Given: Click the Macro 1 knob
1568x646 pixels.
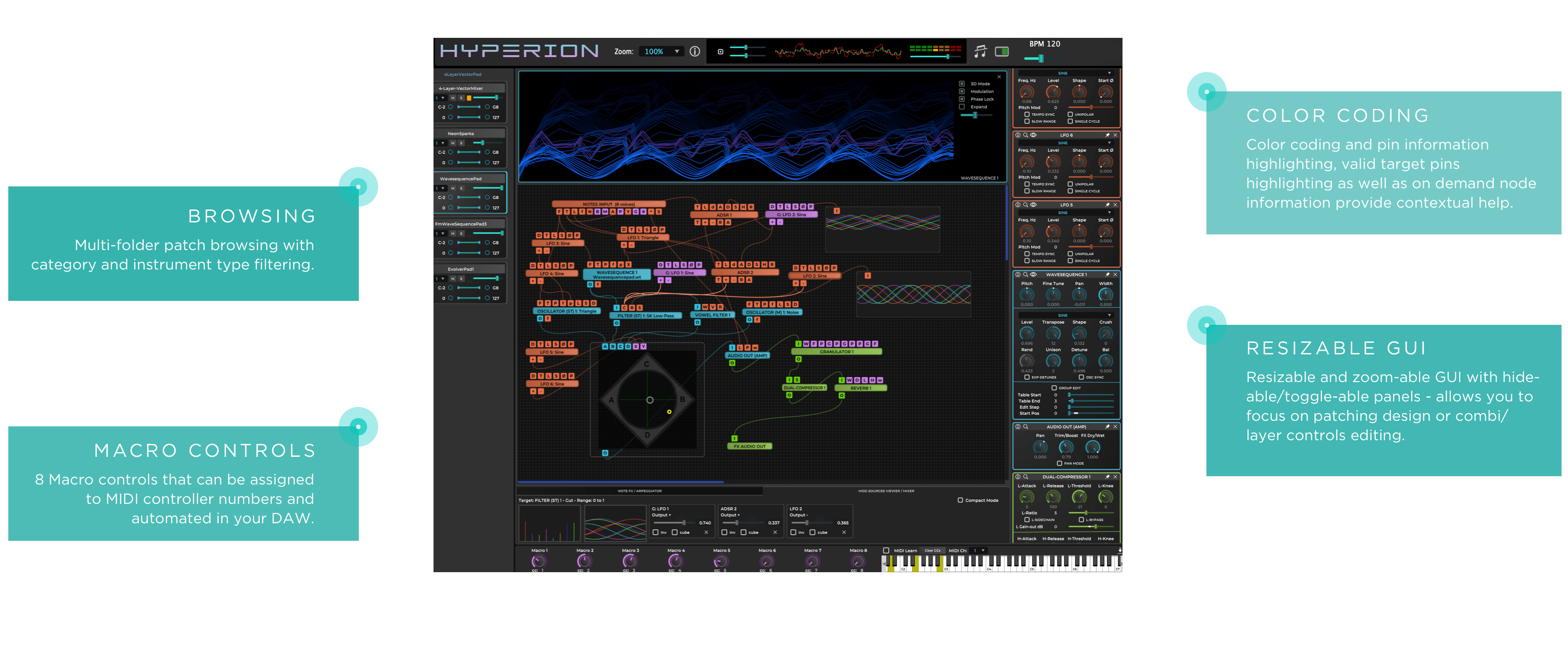Looking at the screenshot, I should coord(538,562).
